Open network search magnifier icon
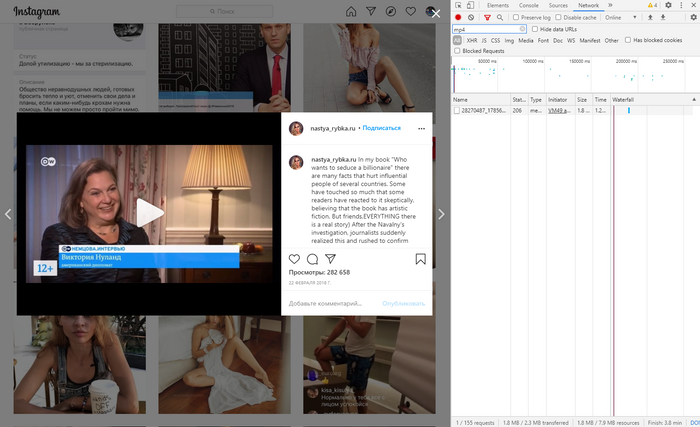This screenshot has width=700, height=427. 500,17
